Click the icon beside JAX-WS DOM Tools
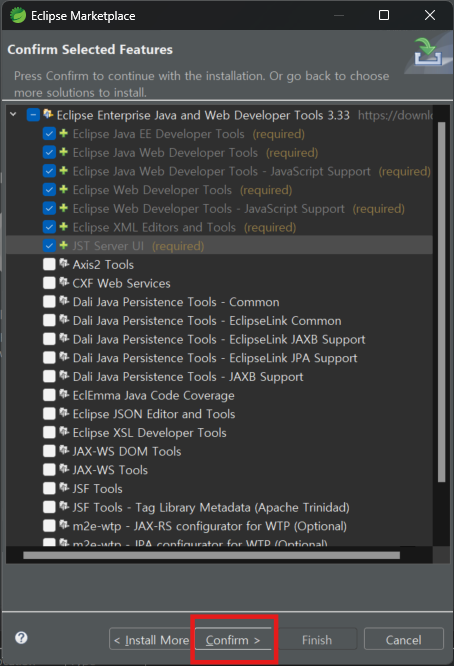454x666 pixels. pos(64,450)
